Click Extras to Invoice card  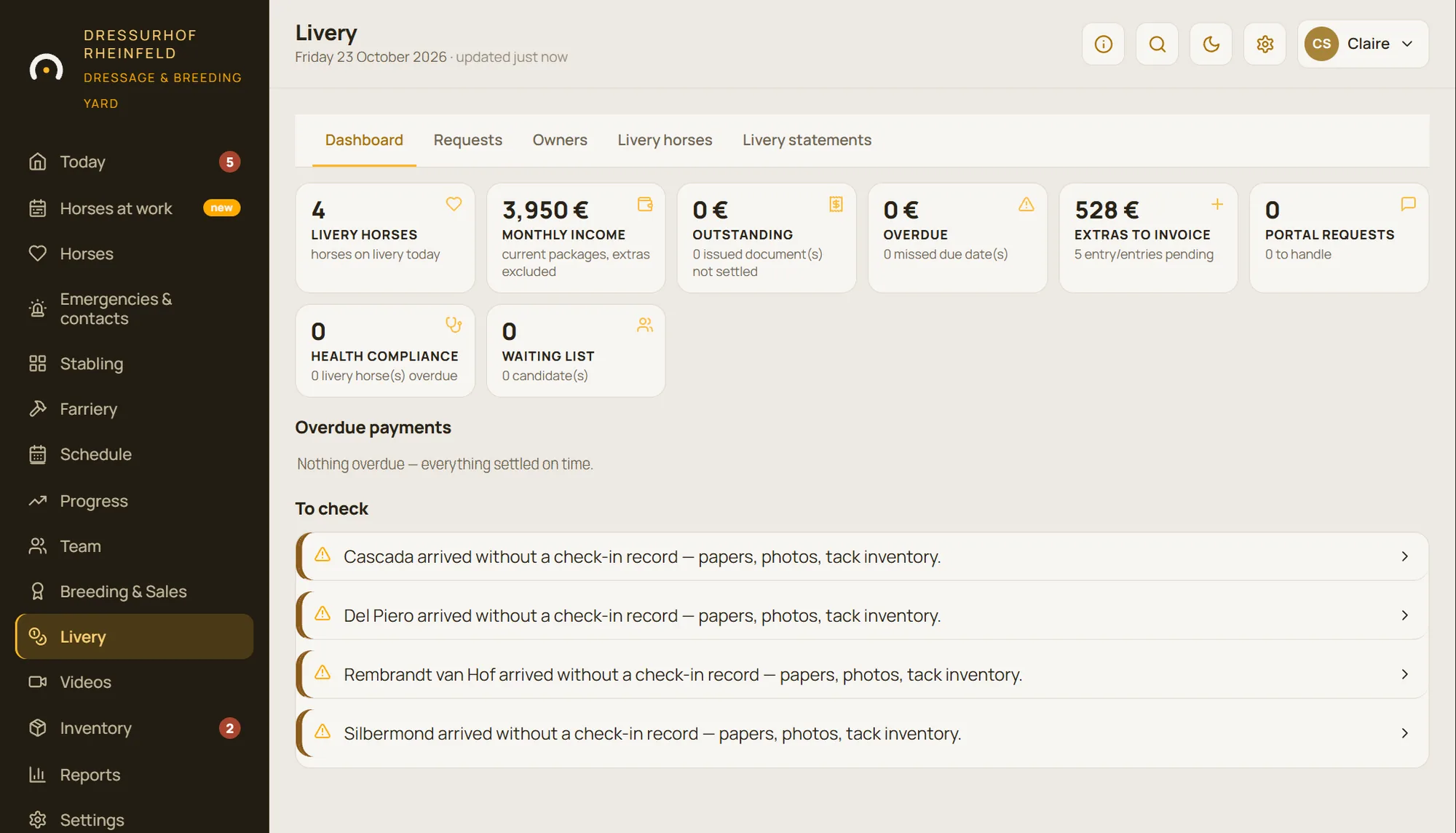pos(1148,238)
